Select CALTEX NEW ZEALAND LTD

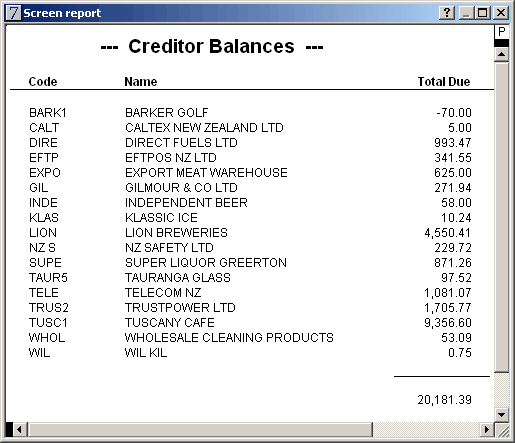pyautogui.click(x=204, y=128)
